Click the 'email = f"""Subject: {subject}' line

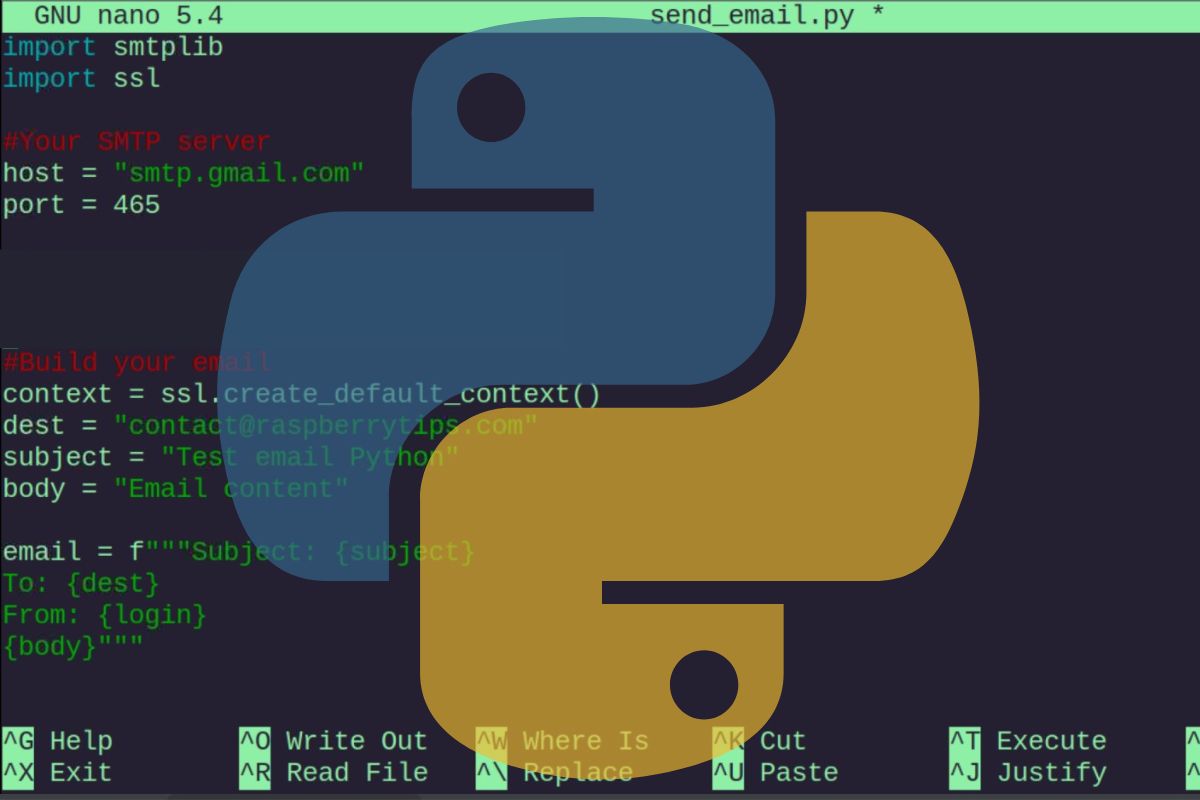coord(238,551)
